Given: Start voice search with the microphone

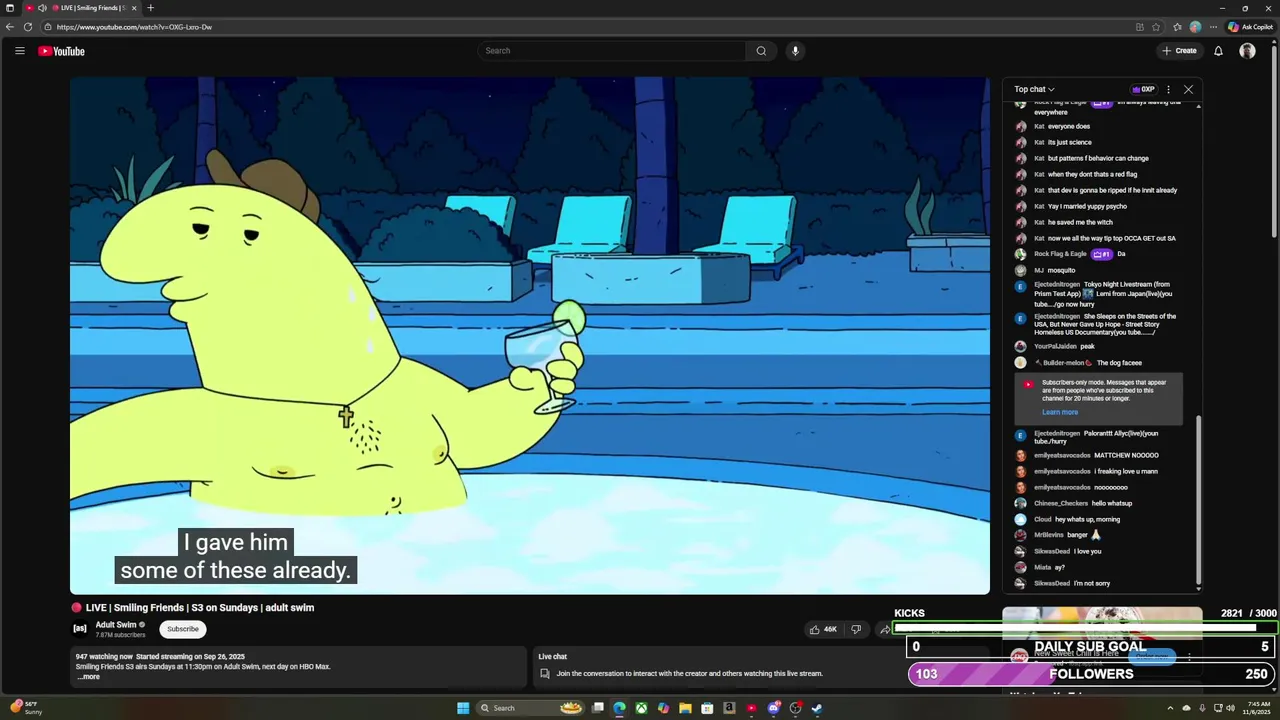Looking at the screenshot, I should (795, 51).
